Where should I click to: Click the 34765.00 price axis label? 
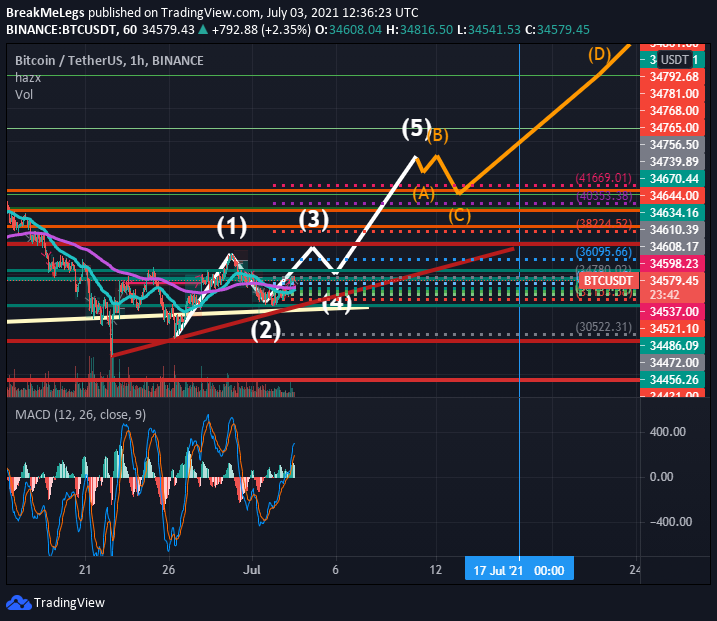(x=674, y=128)
